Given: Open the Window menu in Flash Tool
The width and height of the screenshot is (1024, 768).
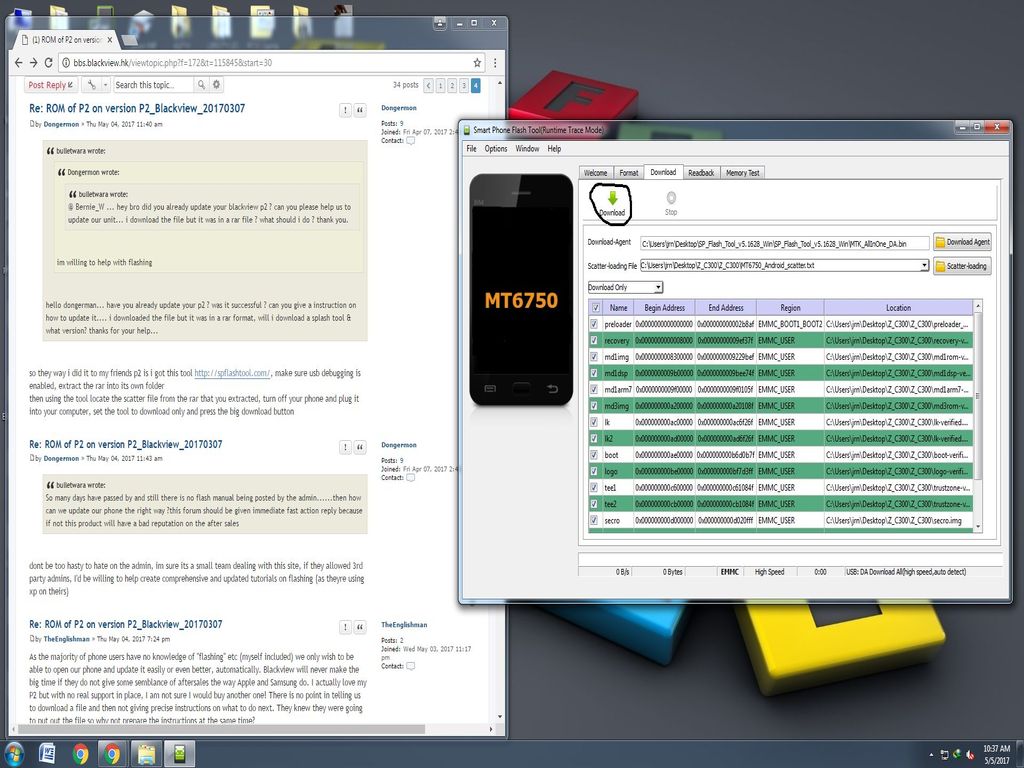Looking at the screenshot, I should 527,149.
